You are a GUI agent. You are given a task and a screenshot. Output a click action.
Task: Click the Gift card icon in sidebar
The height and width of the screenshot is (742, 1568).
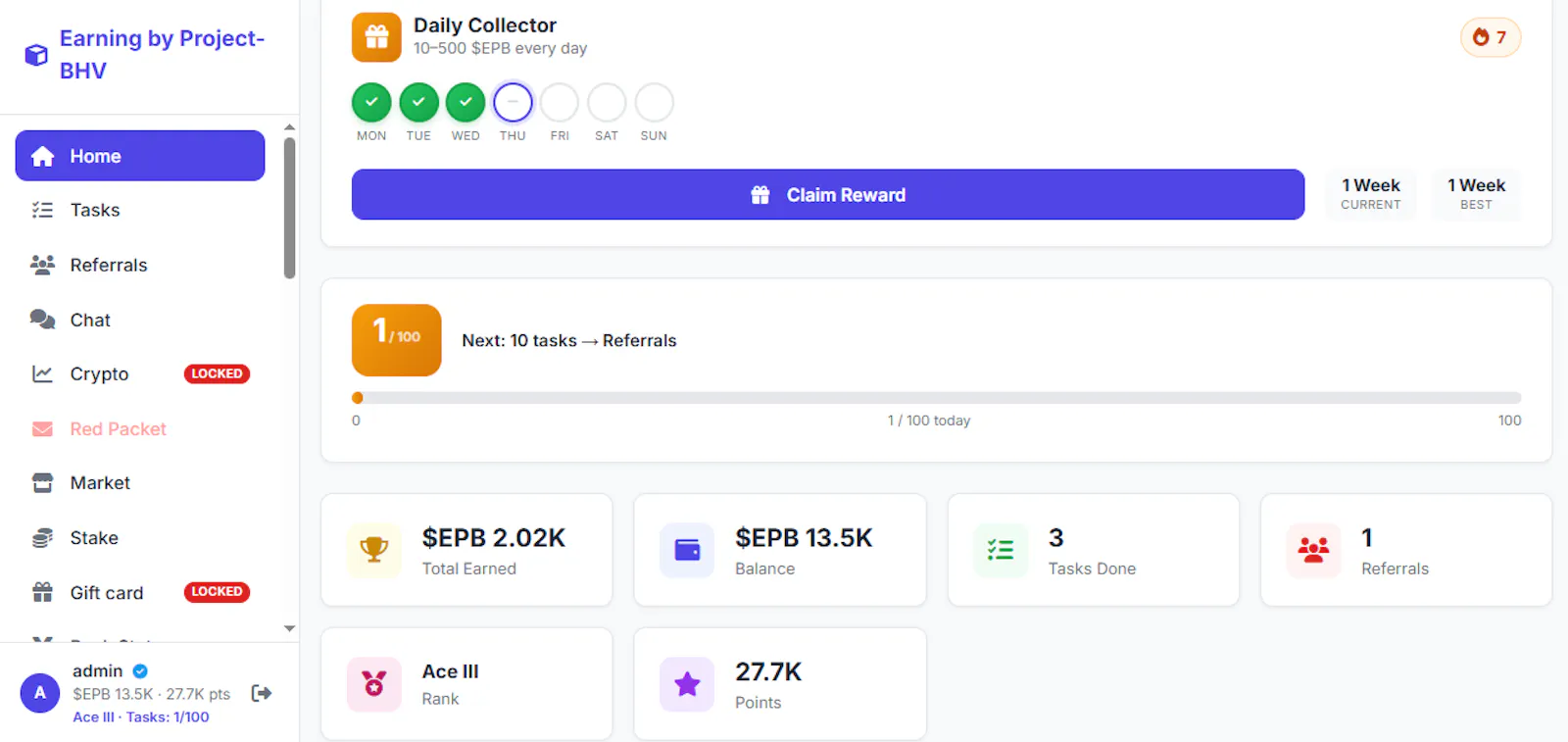[x=42, y=592]
